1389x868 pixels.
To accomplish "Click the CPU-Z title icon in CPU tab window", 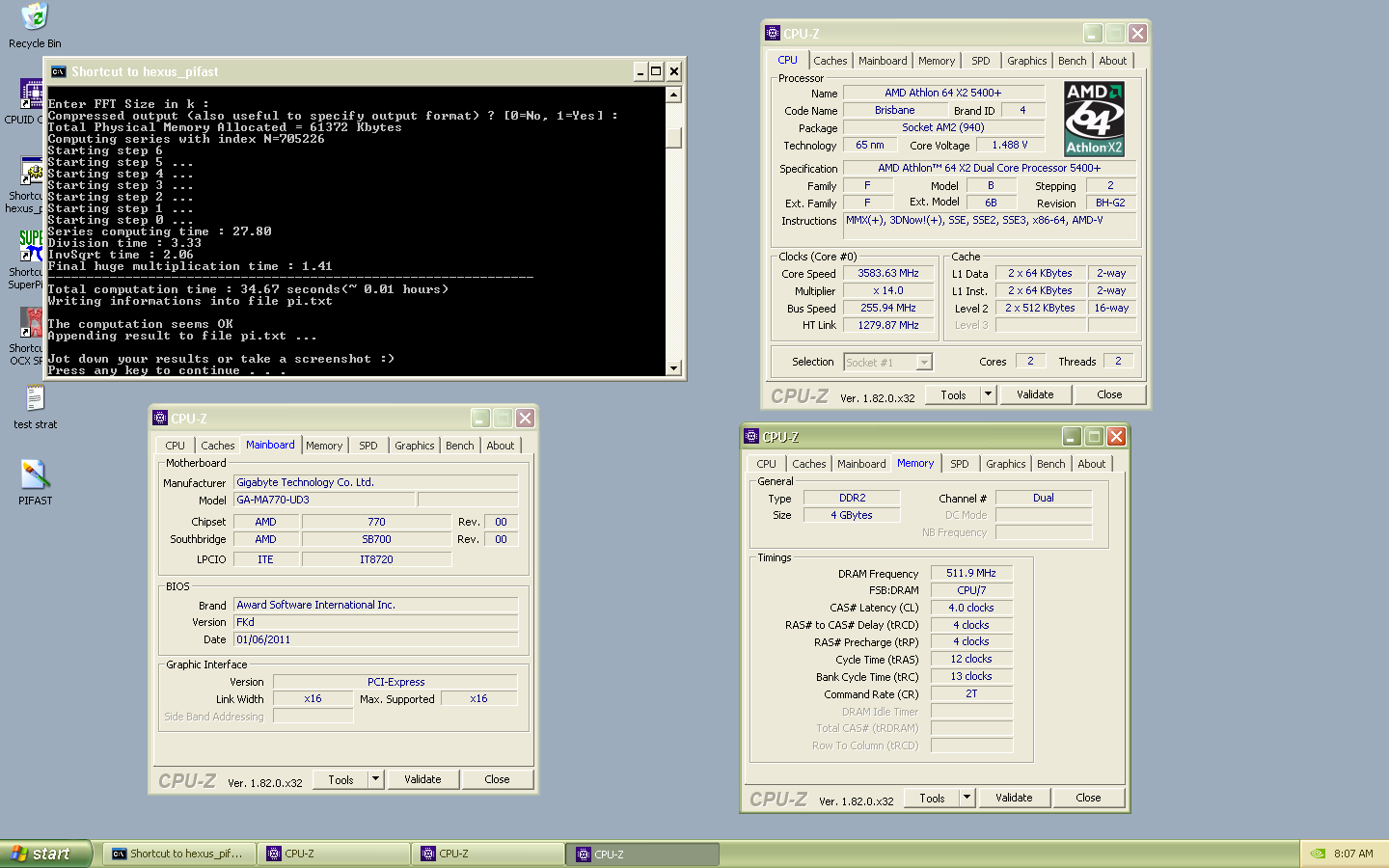I will pyautogui.click(x=773, y=33).
